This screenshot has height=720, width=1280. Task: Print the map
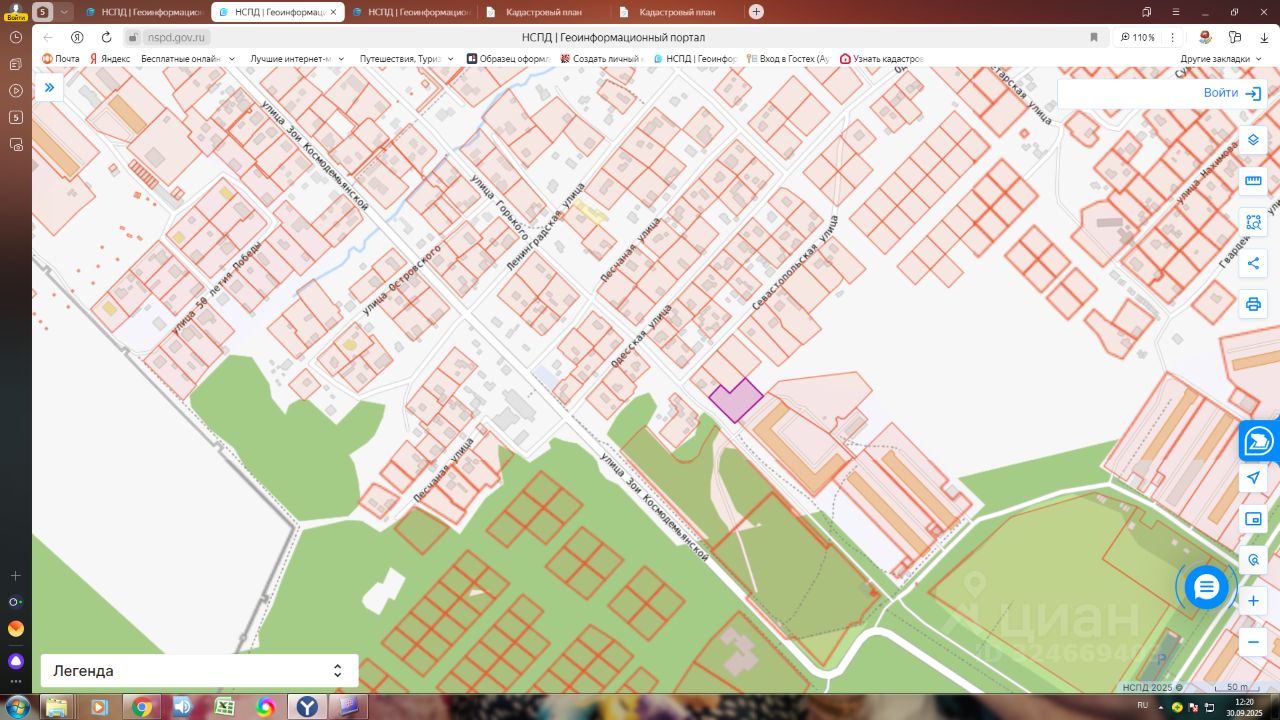point(1253,304)
